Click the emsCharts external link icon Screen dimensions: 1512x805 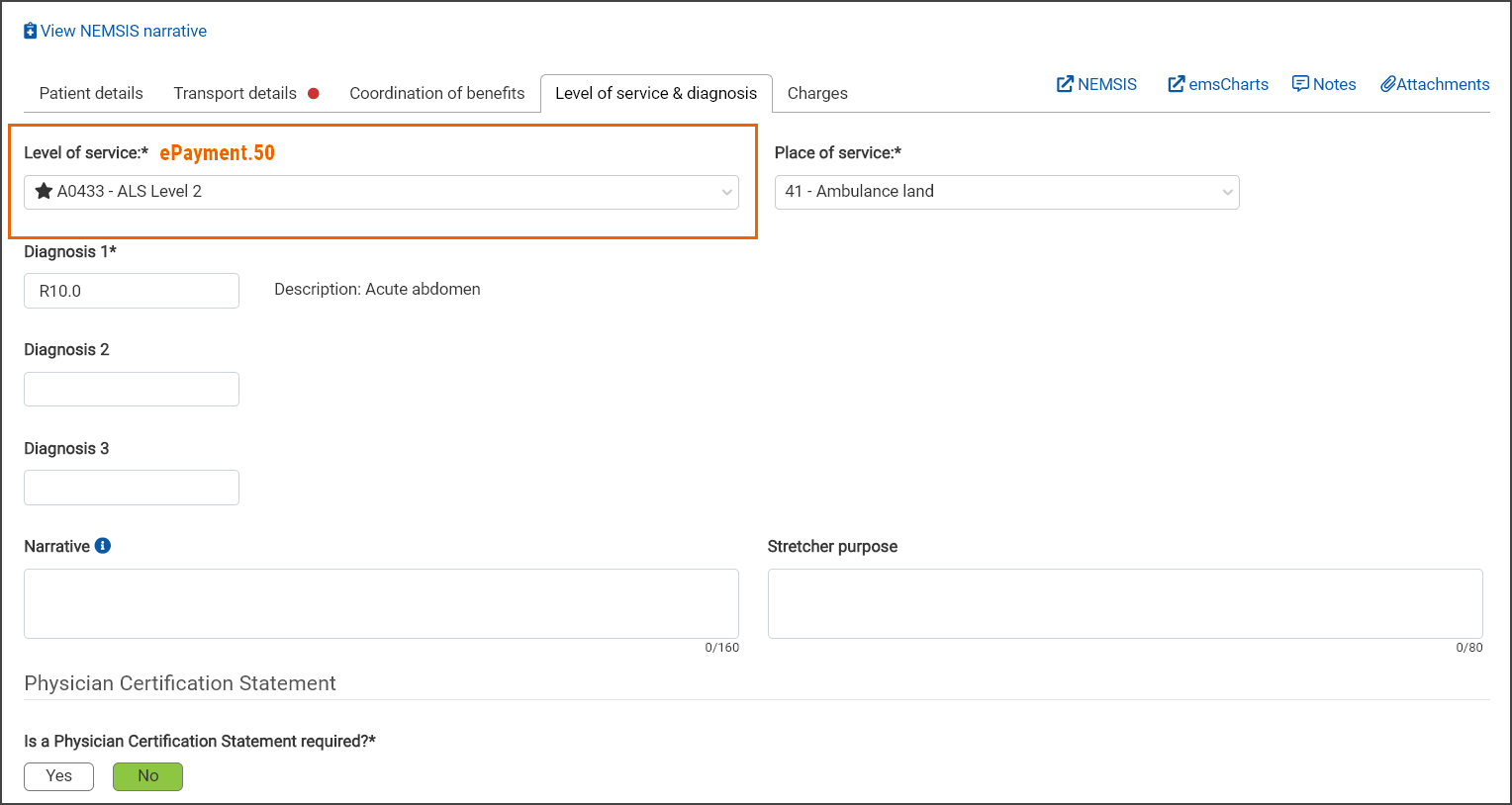(1176, 85)
